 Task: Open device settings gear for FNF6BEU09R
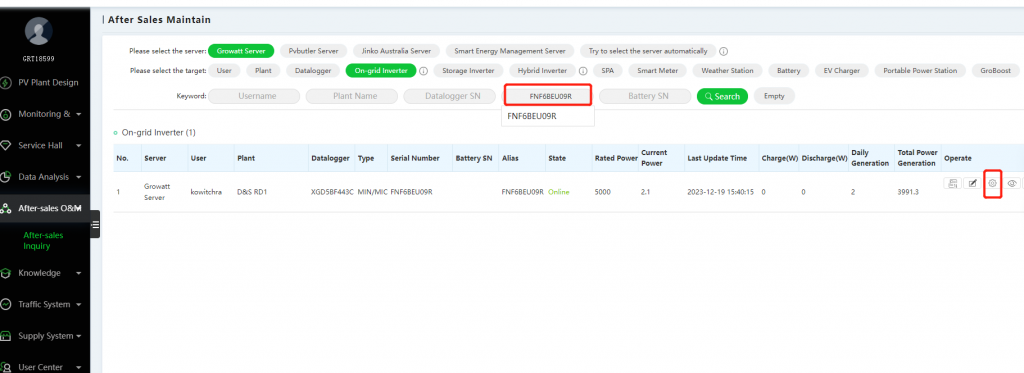[x=992, y=184]
